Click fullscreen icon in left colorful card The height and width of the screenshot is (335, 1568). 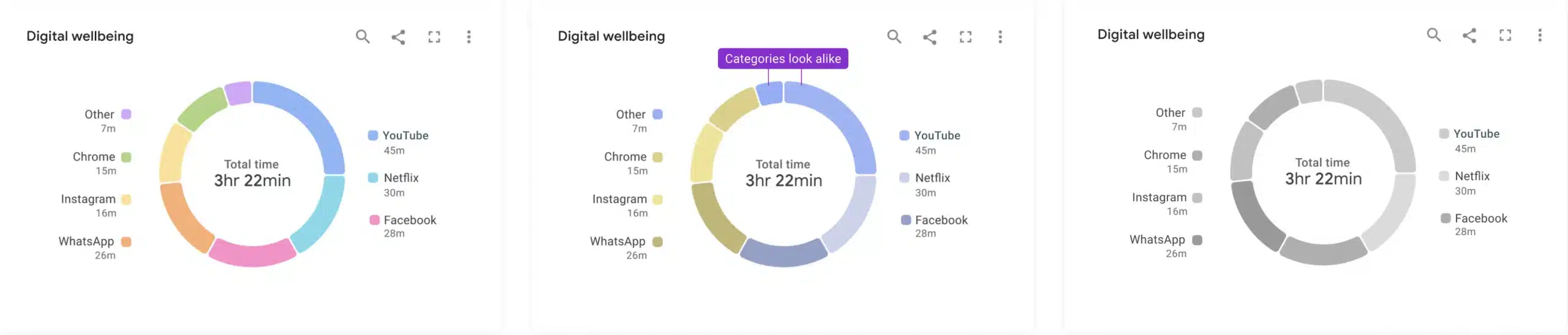click(x=434, y=37)
